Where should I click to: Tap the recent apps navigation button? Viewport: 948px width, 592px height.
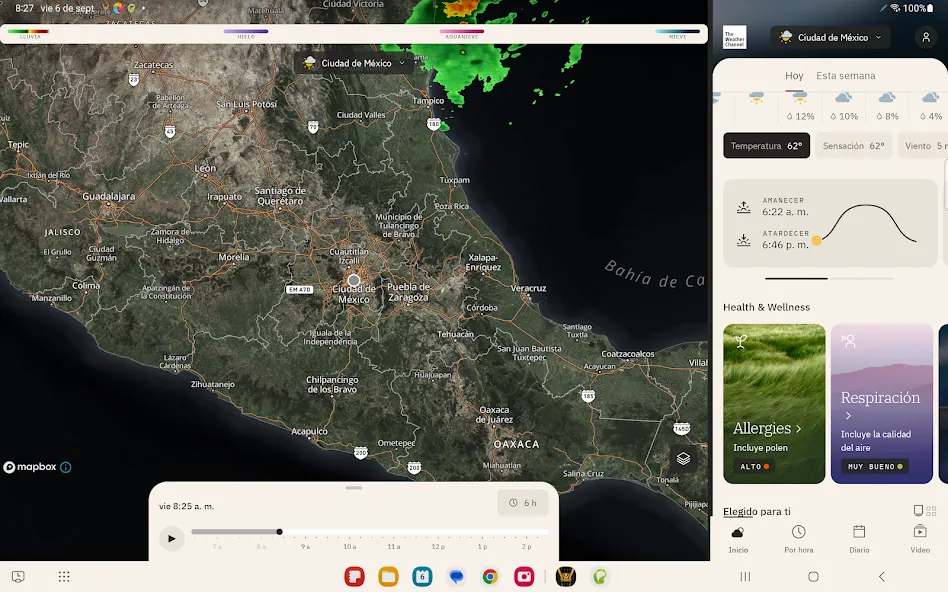point(745,576)
